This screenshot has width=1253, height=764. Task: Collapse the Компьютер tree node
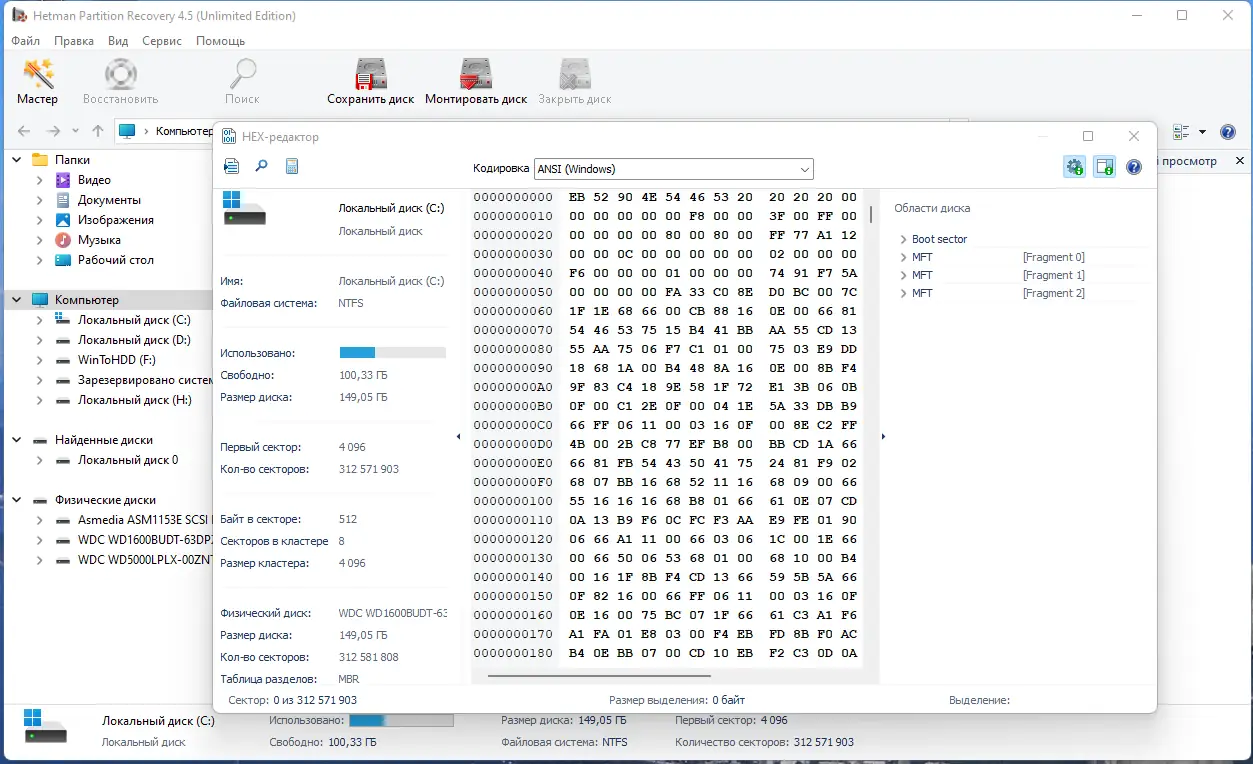pyautogui.click(x=17, y=300)
